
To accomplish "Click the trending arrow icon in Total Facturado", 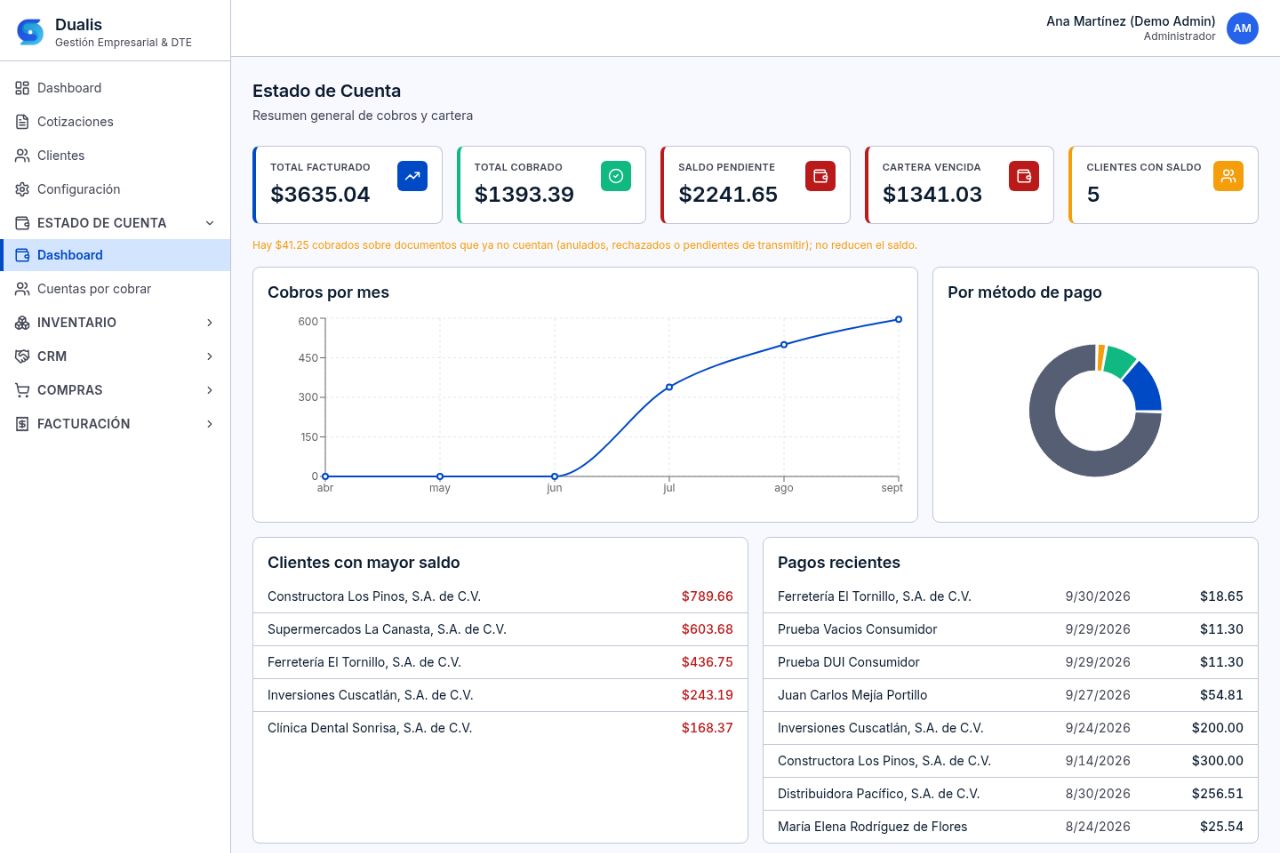I will [x=412, y=176].
